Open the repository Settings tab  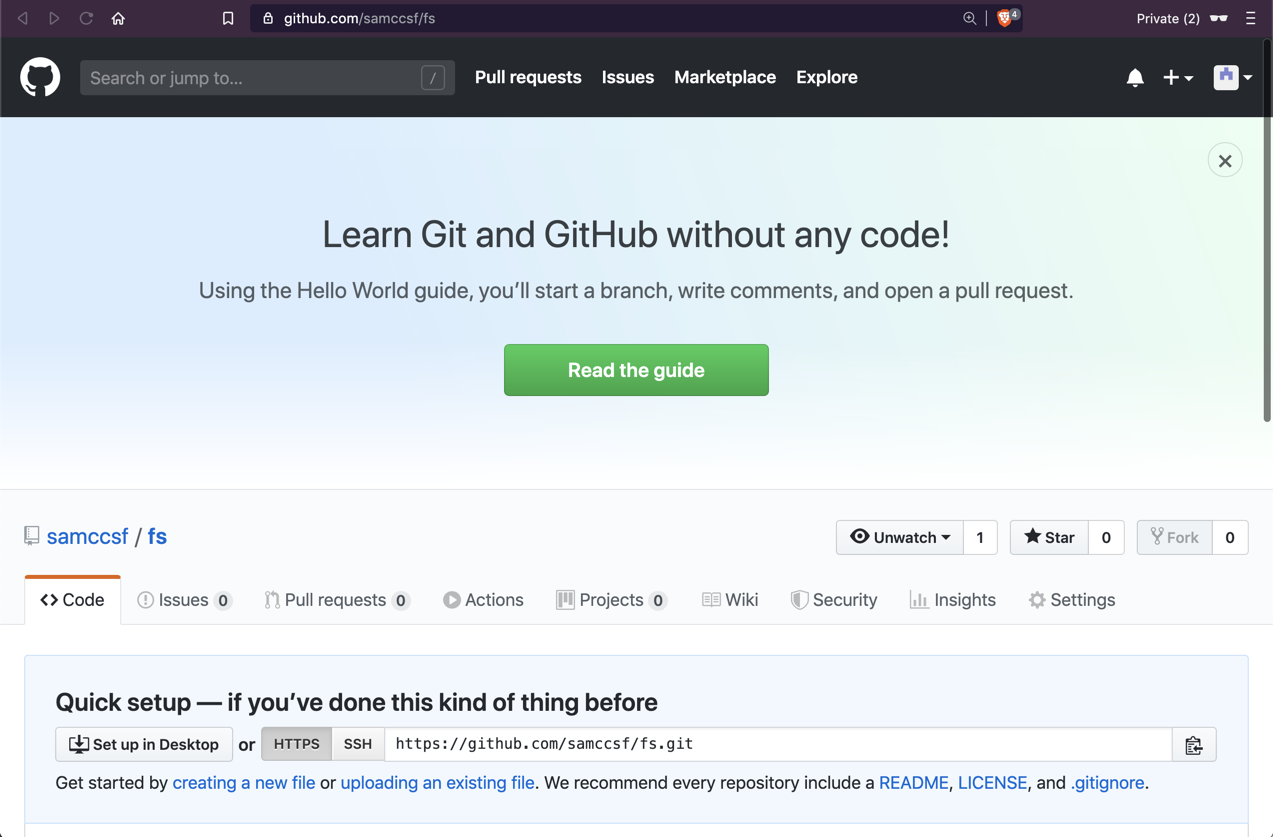[1072, 600]
